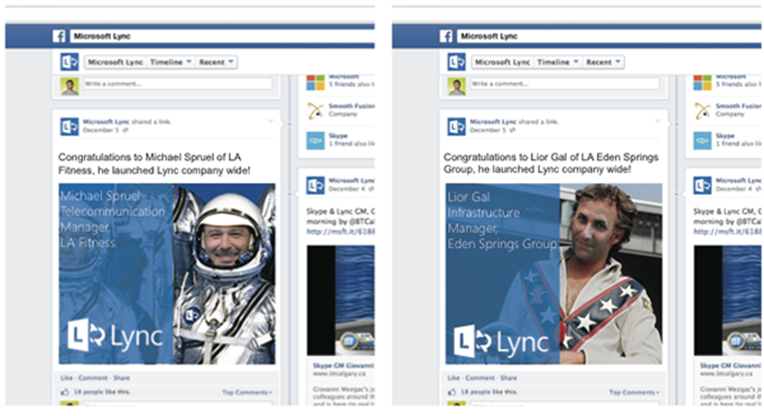Like the Michael Spruel post
This screenshot has height=416, width=764.
click(66, 378)
